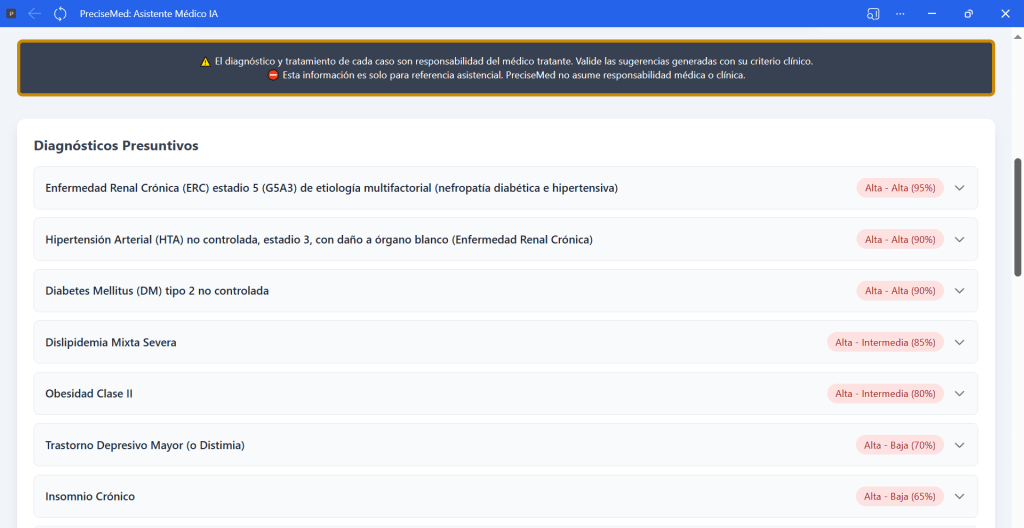Click the PreciseMed app icon
The image size is (1024, 528).
(x=12, y=14)
